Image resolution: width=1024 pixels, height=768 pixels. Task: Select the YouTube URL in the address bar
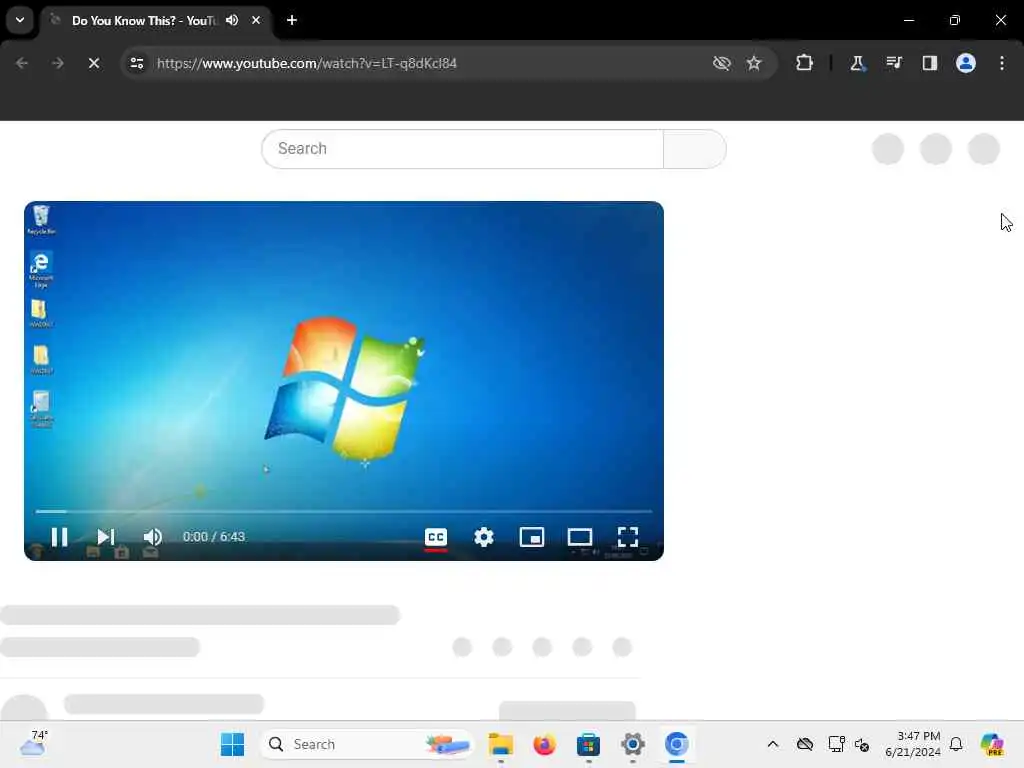[x=307, y=63]
